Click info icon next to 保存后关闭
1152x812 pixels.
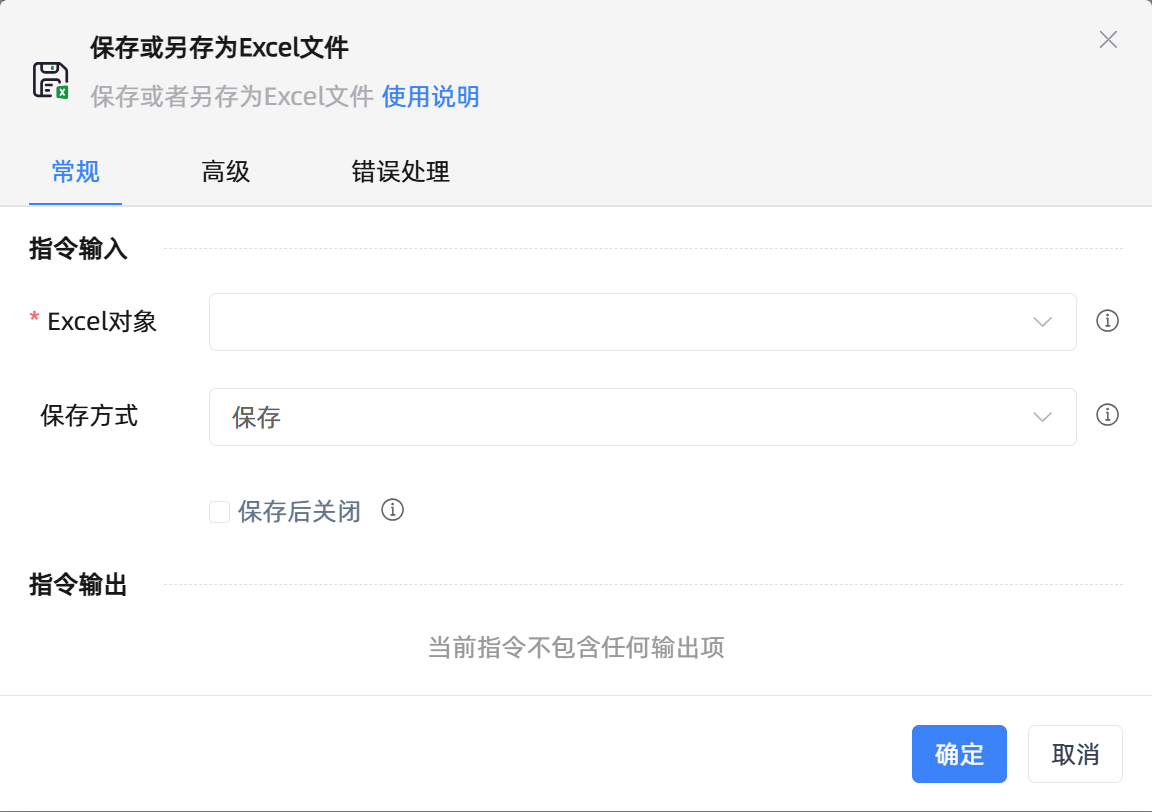click(393, 511)
